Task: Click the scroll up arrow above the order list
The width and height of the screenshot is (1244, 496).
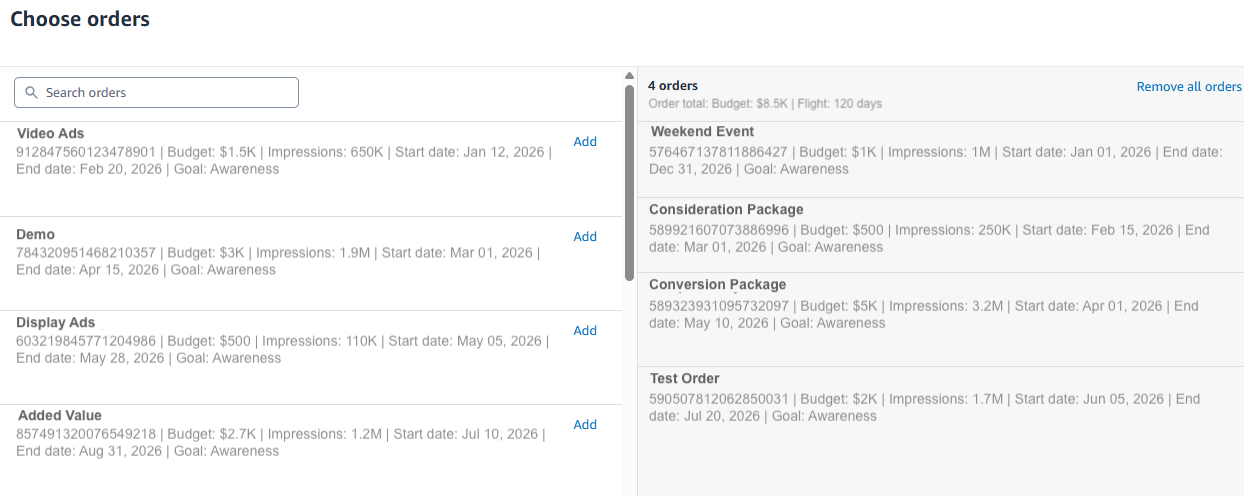Action: pyautogui.click(x=629, y=76)
